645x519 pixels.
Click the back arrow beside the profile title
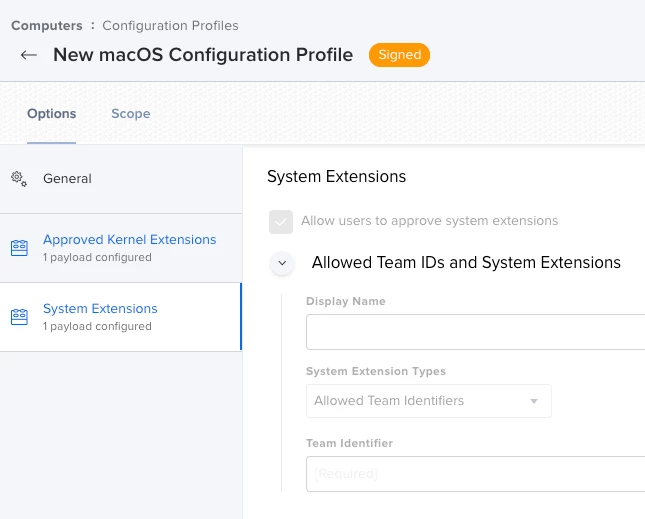(x=29, y=55)
